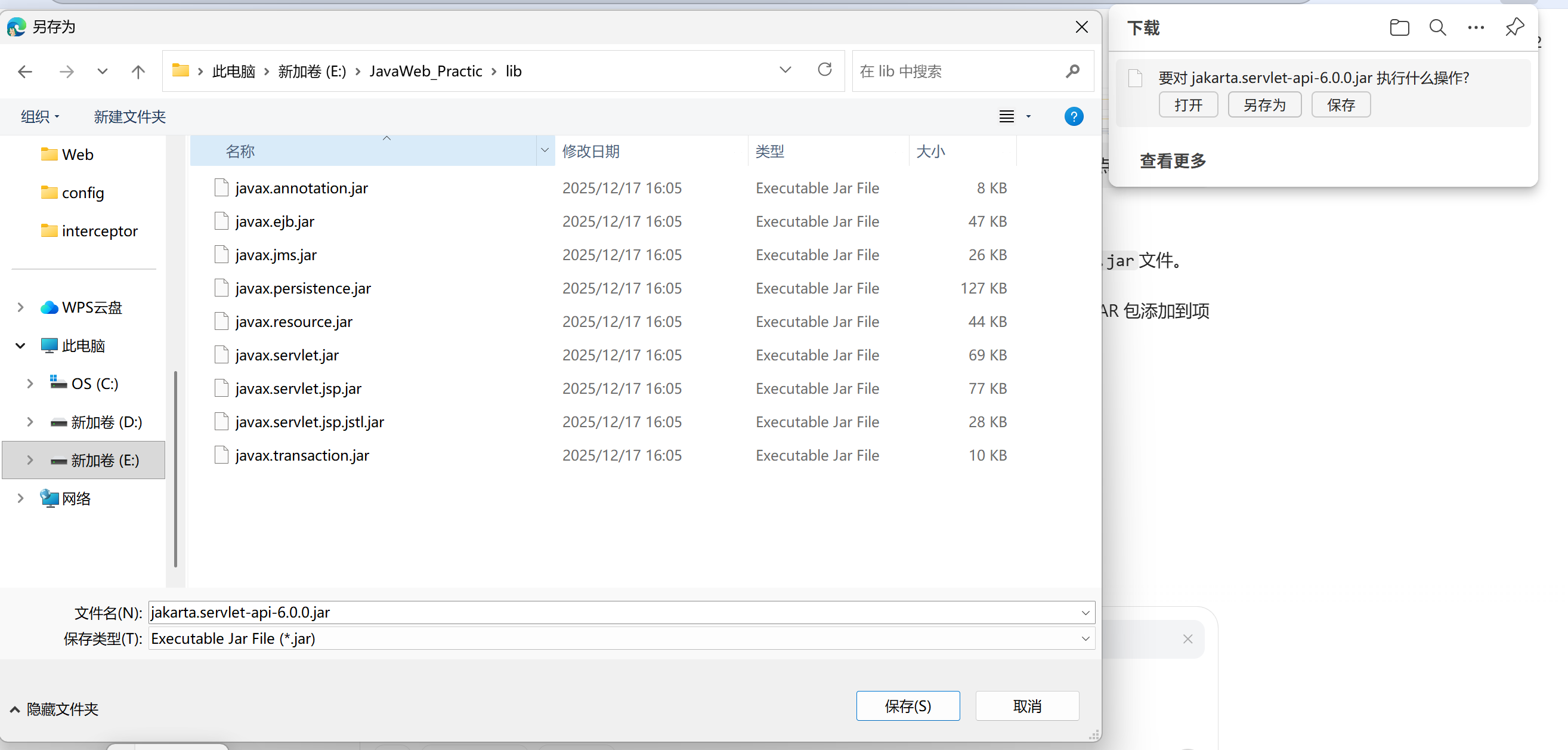
Task: Refresh the lib folder listing
Action: click(824, 70)
